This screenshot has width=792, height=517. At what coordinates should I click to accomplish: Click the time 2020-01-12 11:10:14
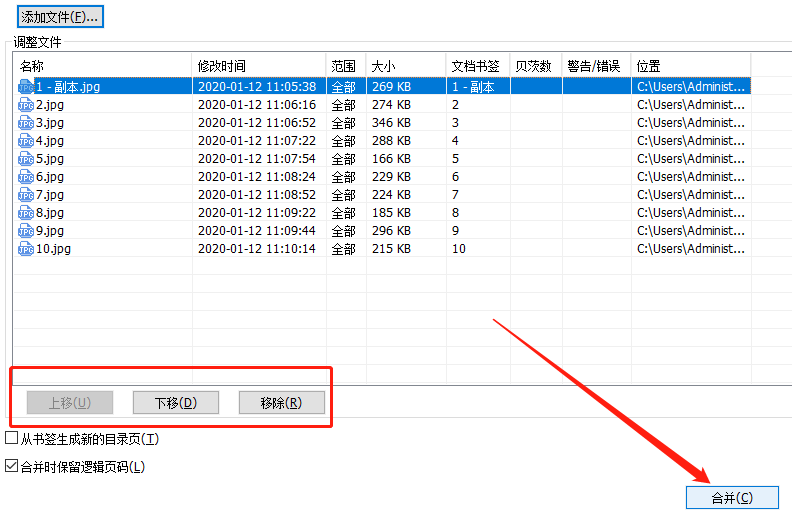[257, 249]
